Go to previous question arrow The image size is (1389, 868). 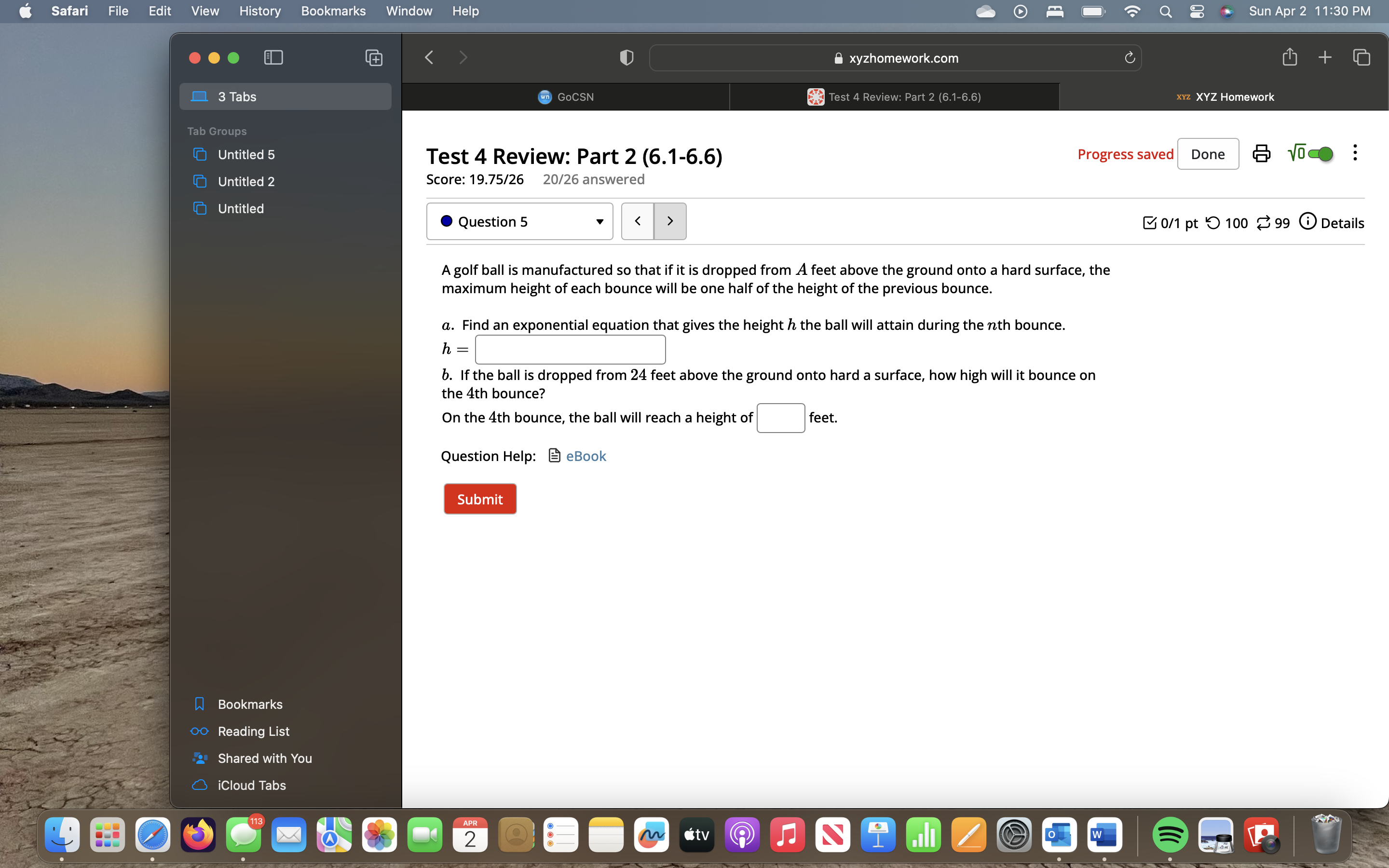pos(638,222)
